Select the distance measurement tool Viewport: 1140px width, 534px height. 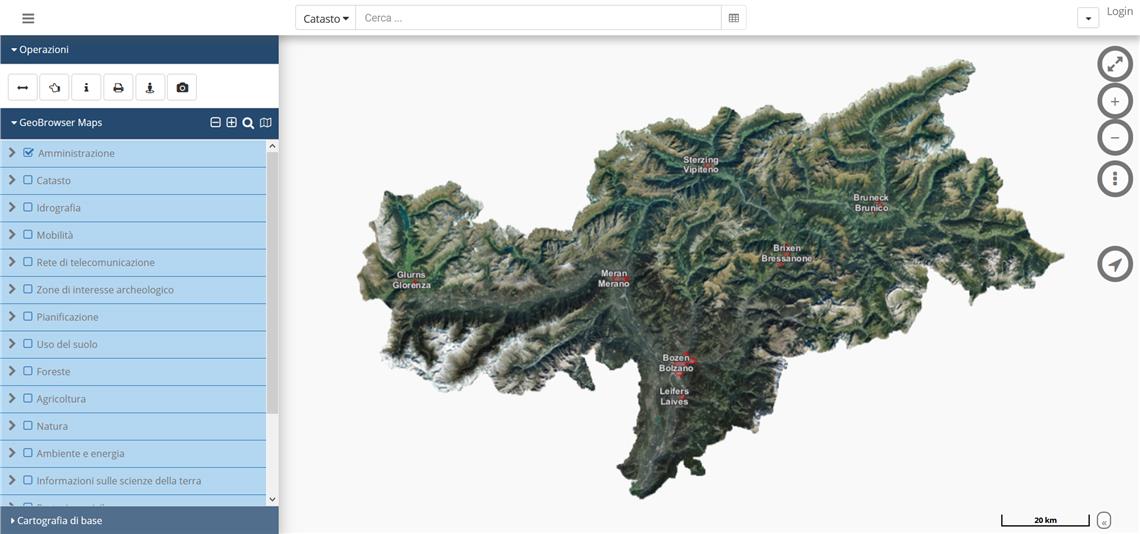point(22,88)
